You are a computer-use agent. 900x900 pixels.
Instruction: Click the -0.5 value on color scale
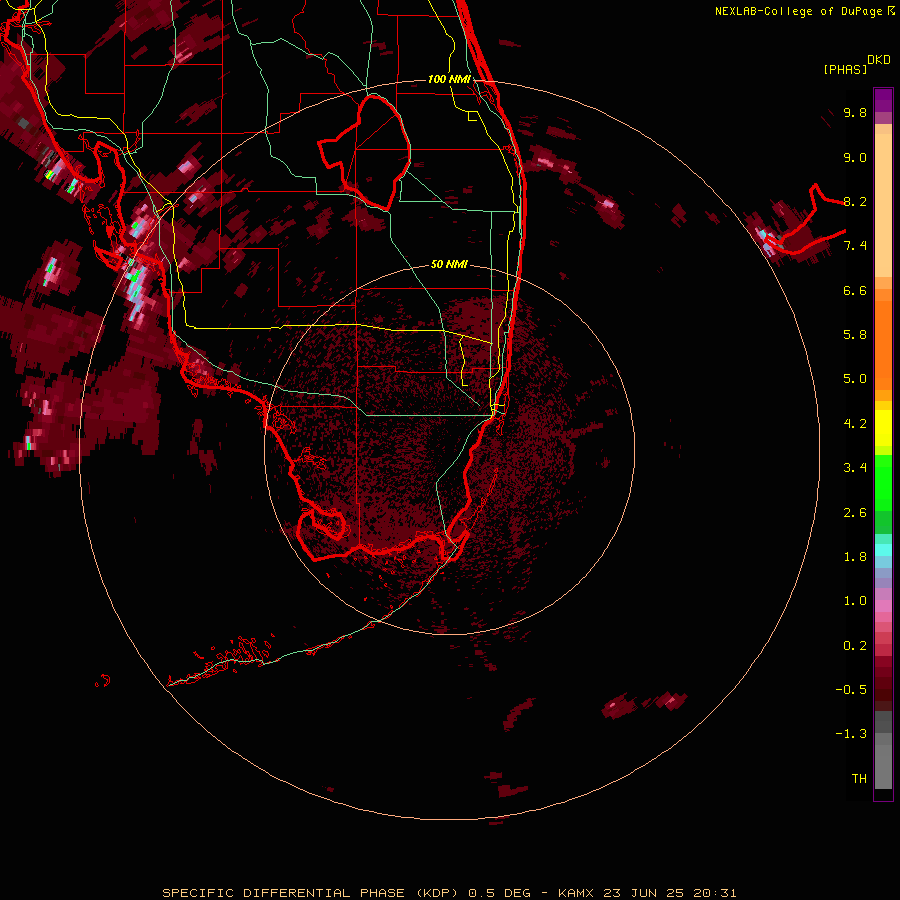point(851,690)
